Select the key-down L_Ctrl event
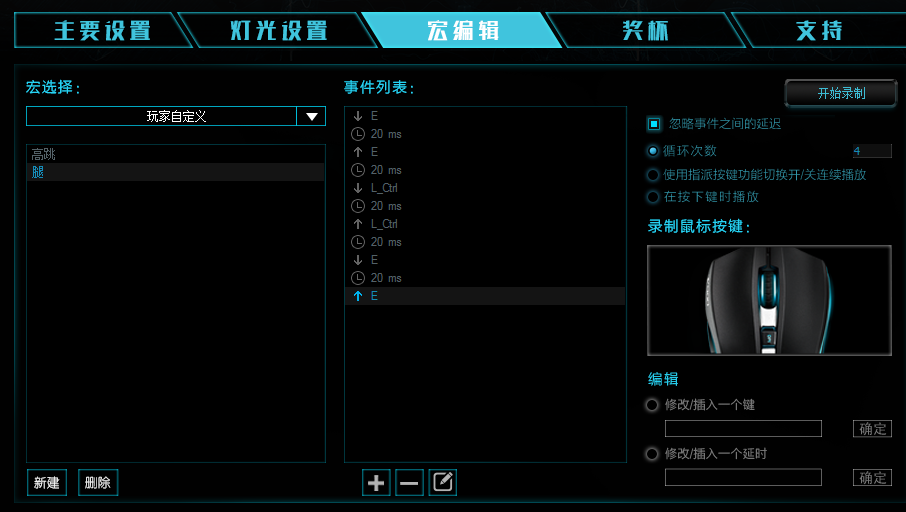This screenshot has width=906, height=512. coord(485,188)
